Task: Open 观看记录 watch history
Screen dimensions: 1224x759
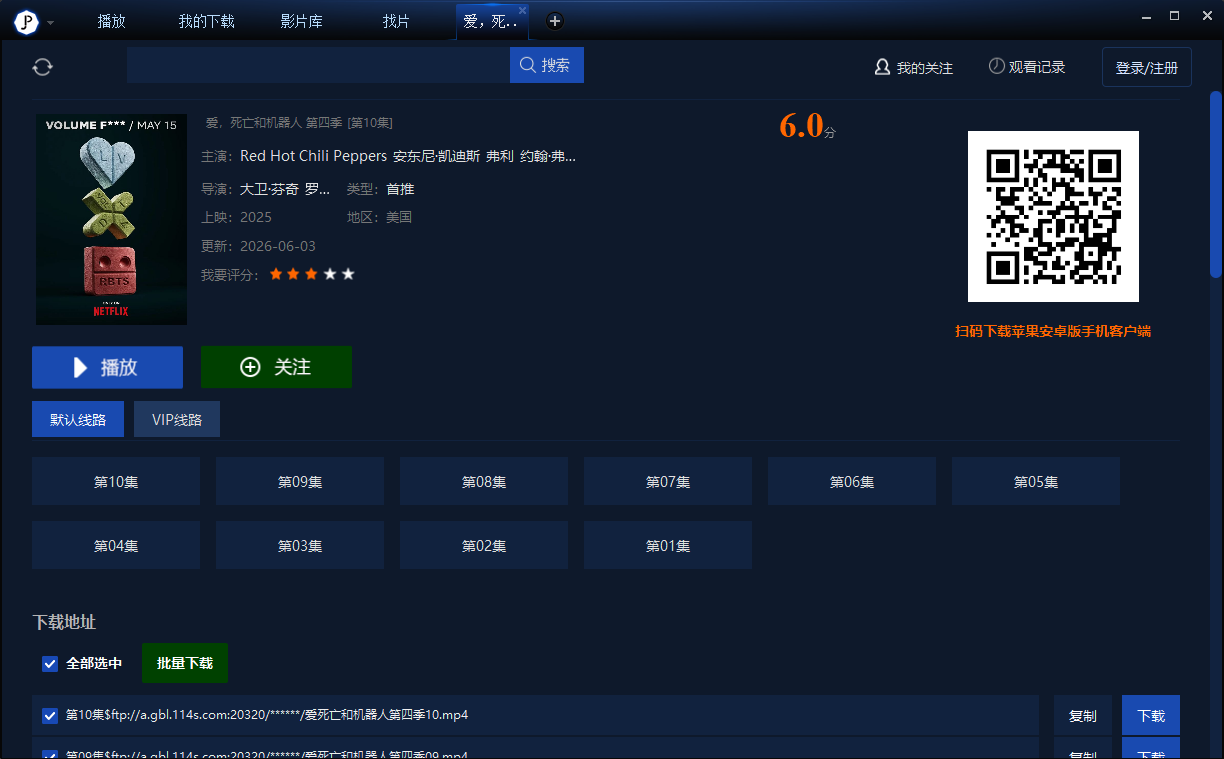Action: 1027,67
